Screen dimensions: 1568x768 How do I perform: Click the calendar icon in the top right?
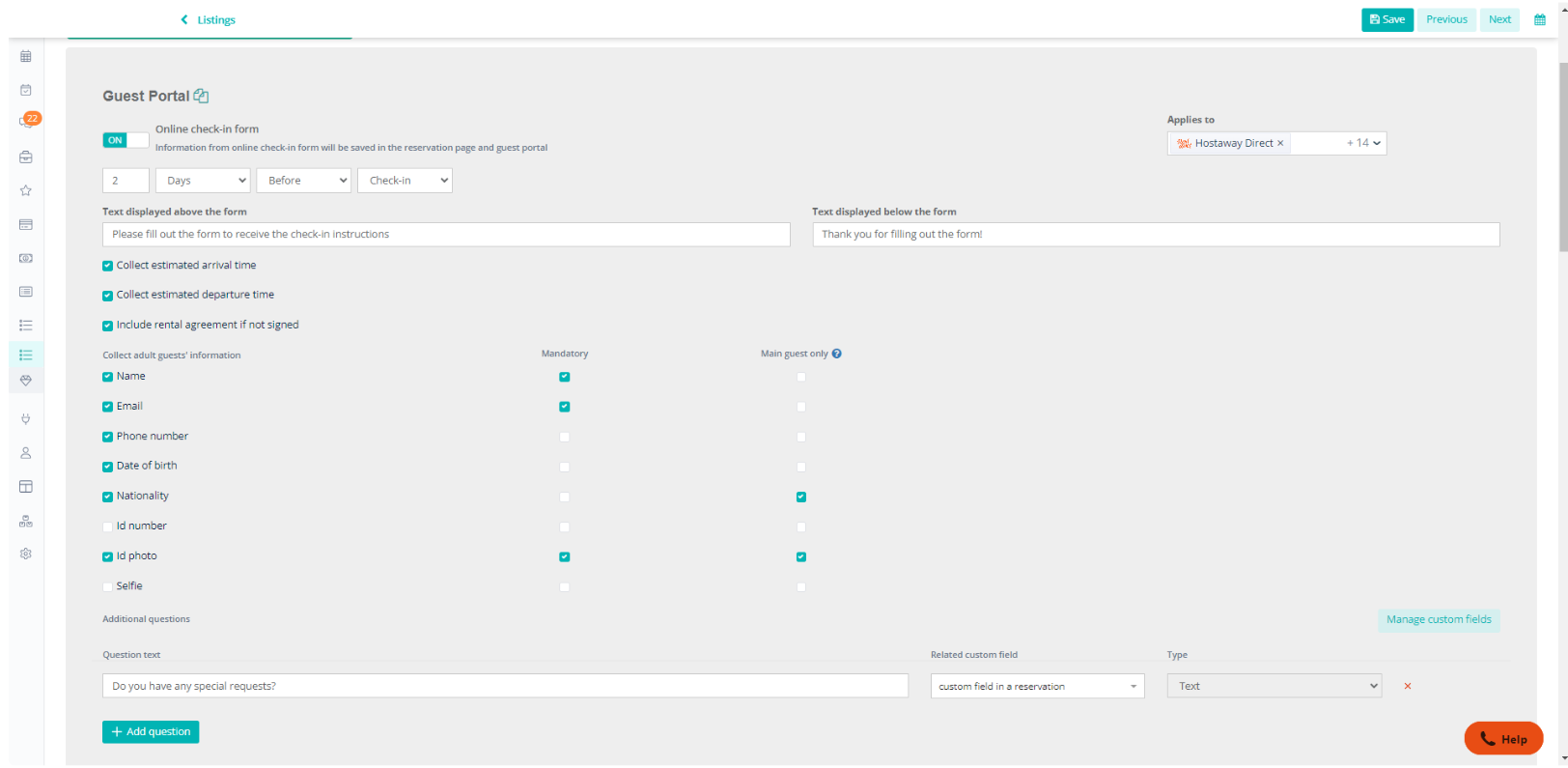pos(1540,19)
